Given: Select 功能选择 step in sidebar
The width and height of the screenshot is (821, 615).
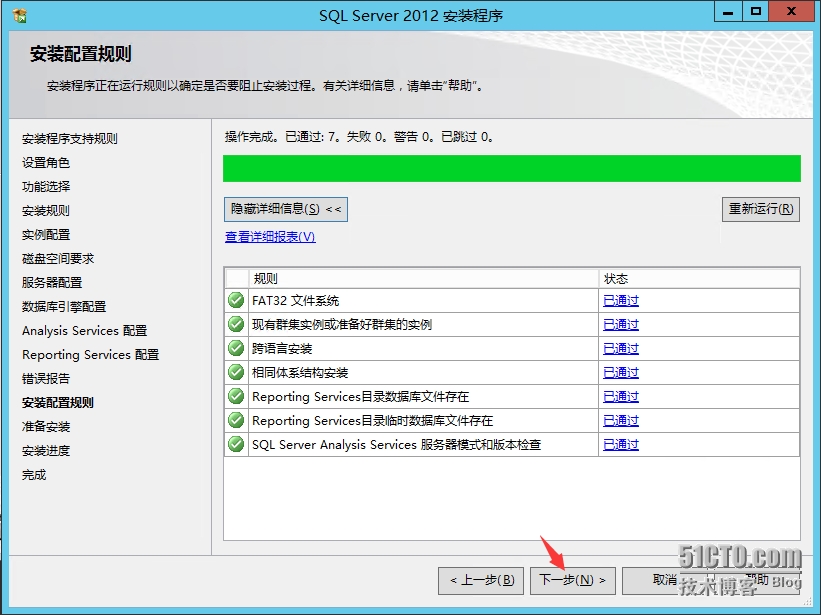Looking at the screenshot, I should click(x=46, y=187).
